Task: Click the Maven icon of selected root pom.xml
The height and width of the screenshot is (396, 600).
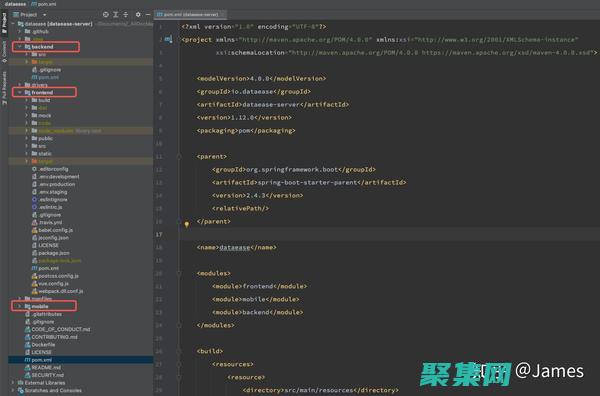Action: click(28, 360)
